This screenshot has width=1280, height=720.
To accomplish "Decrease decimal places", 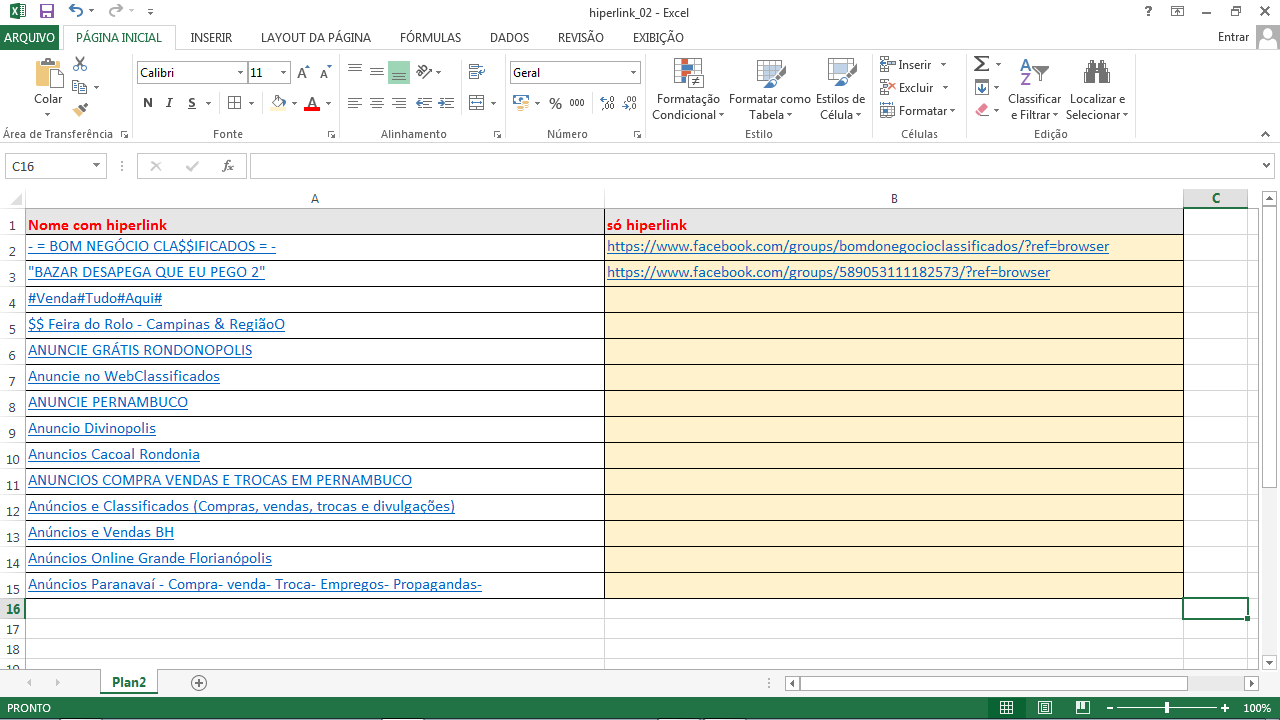I will tap(630, 103).
